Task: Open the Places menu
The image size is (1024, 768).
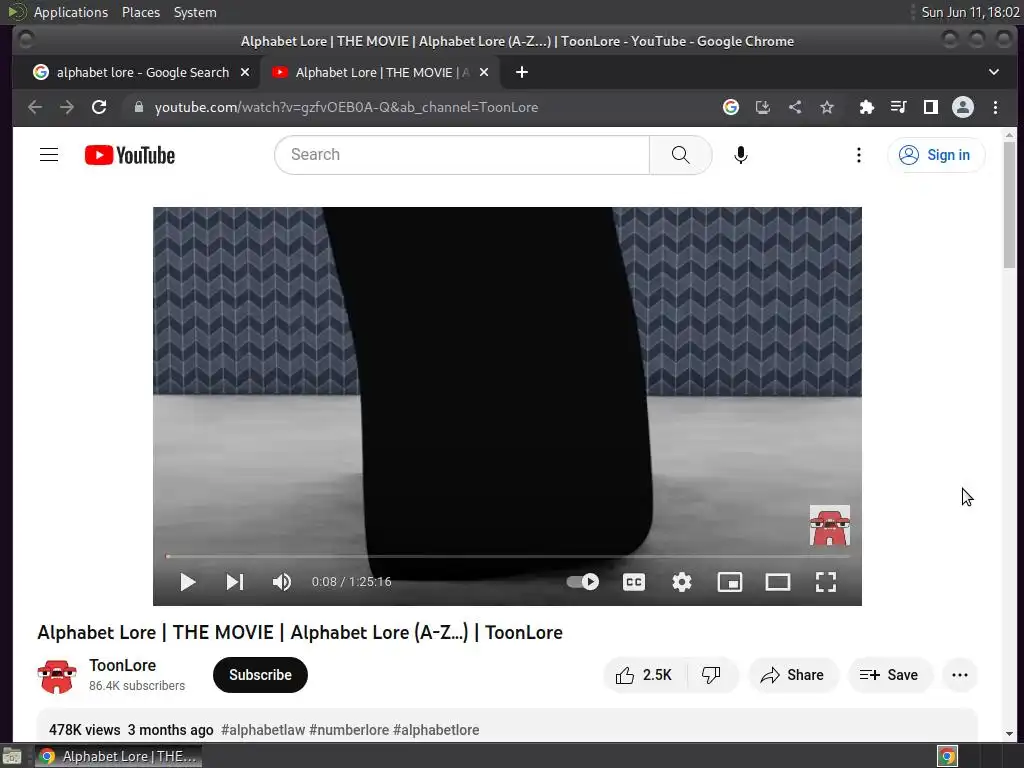Action: 141,12
